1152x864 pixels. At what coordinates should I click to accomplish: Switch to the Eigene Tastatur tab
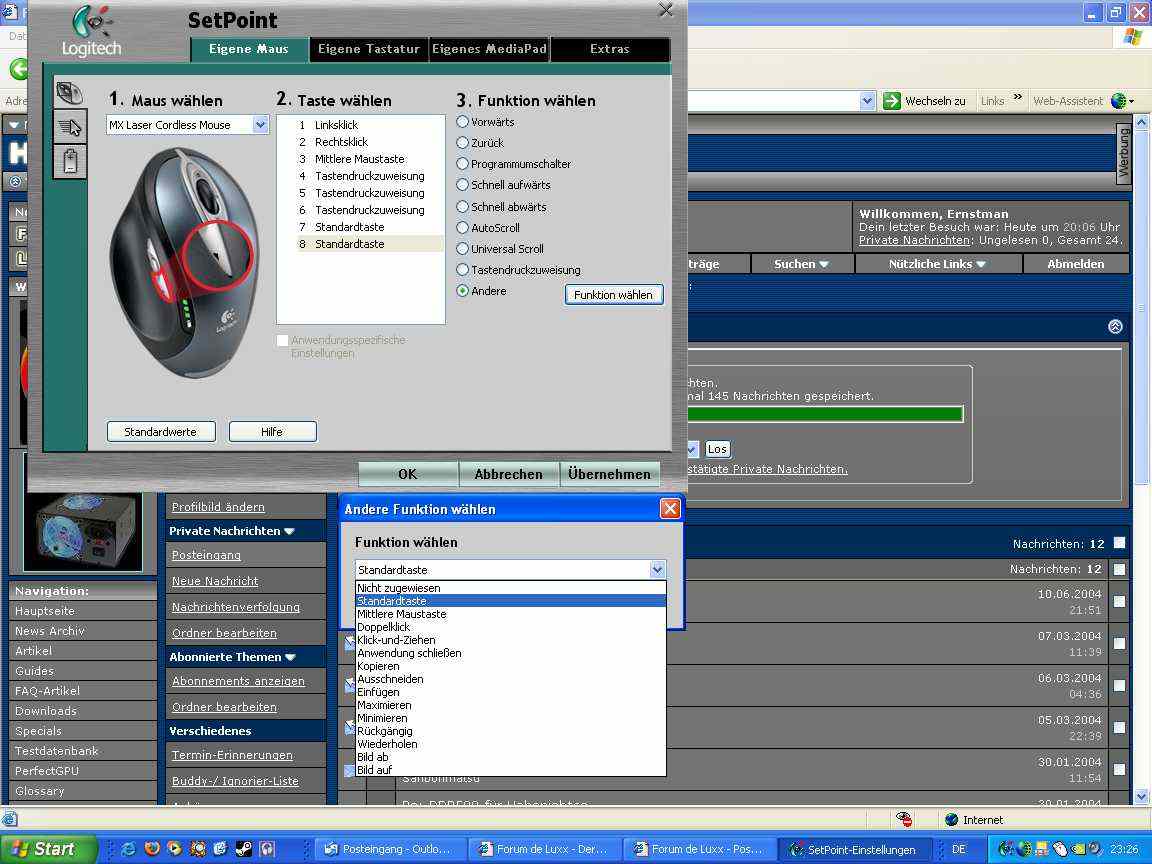point(369,49)
